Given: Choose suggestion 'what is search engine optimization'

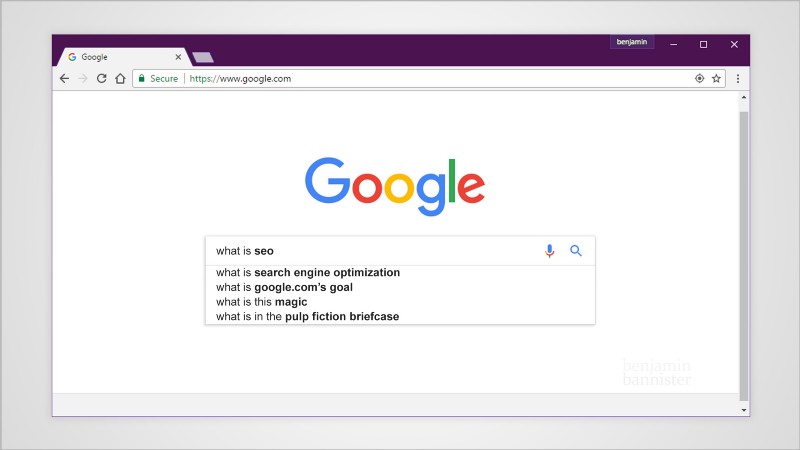Looking at the screenshot, I should tap(308, 272).
